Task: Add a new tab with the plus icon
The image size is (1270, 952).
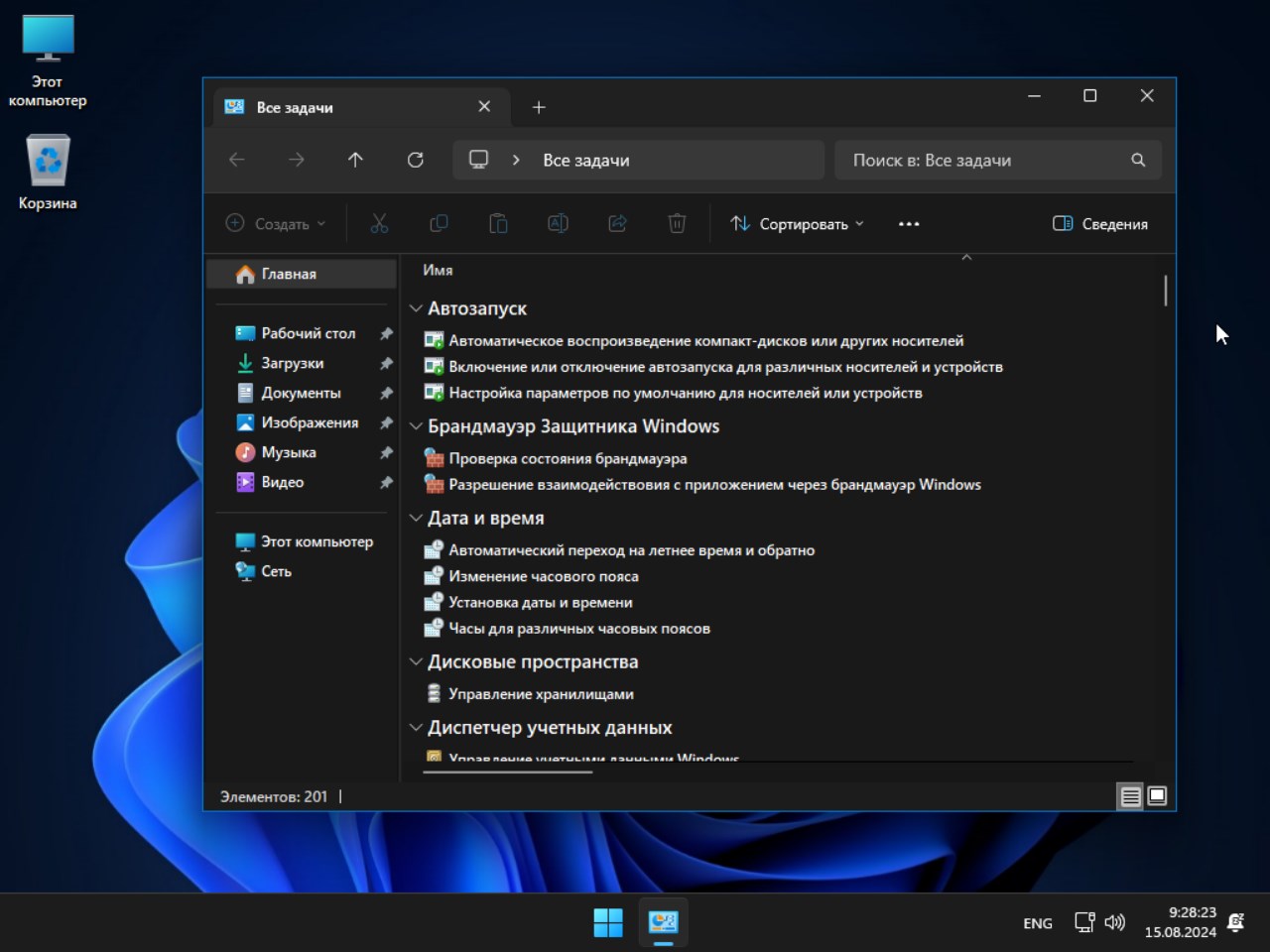Action: tap(539, 107)
